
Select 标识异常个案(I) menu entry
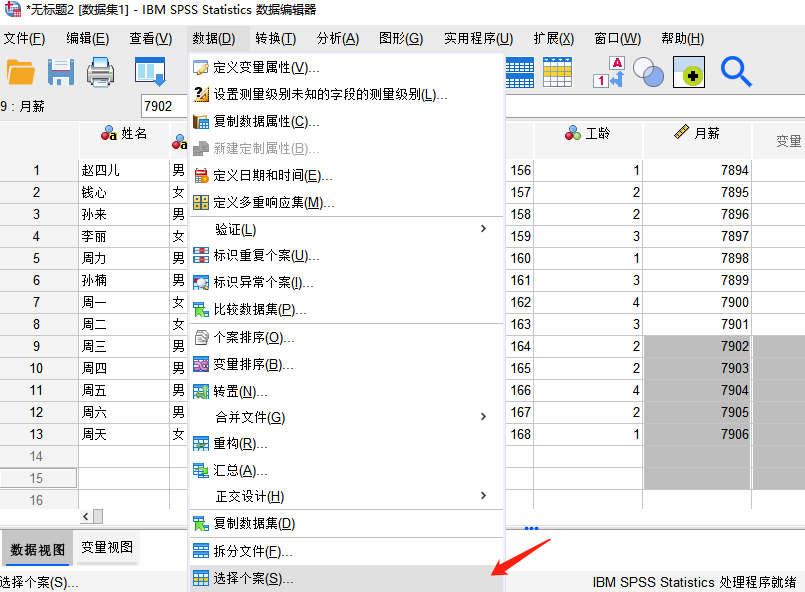(x=346, y=282)
